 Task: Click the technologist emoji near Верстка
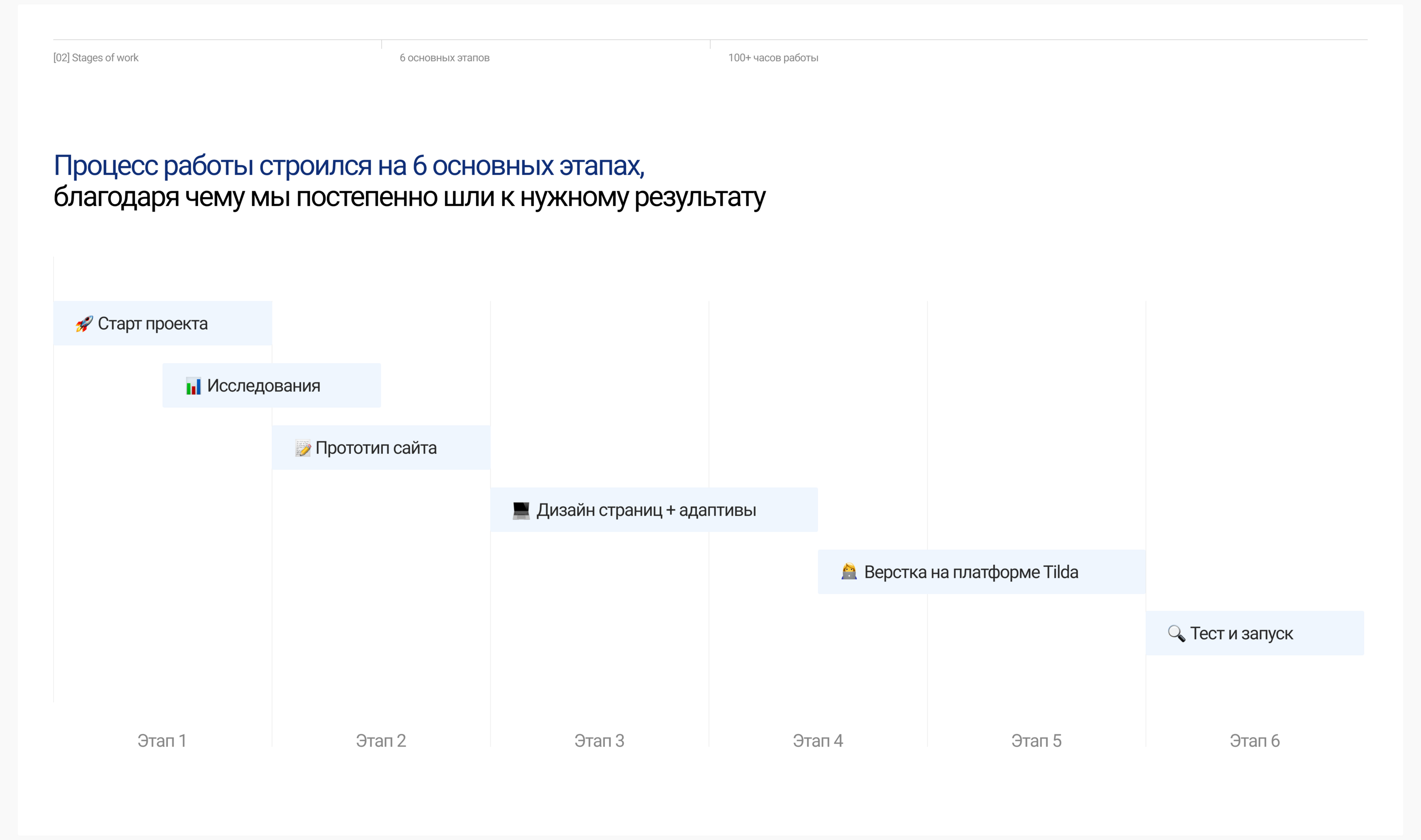click(x=849, y=572)
